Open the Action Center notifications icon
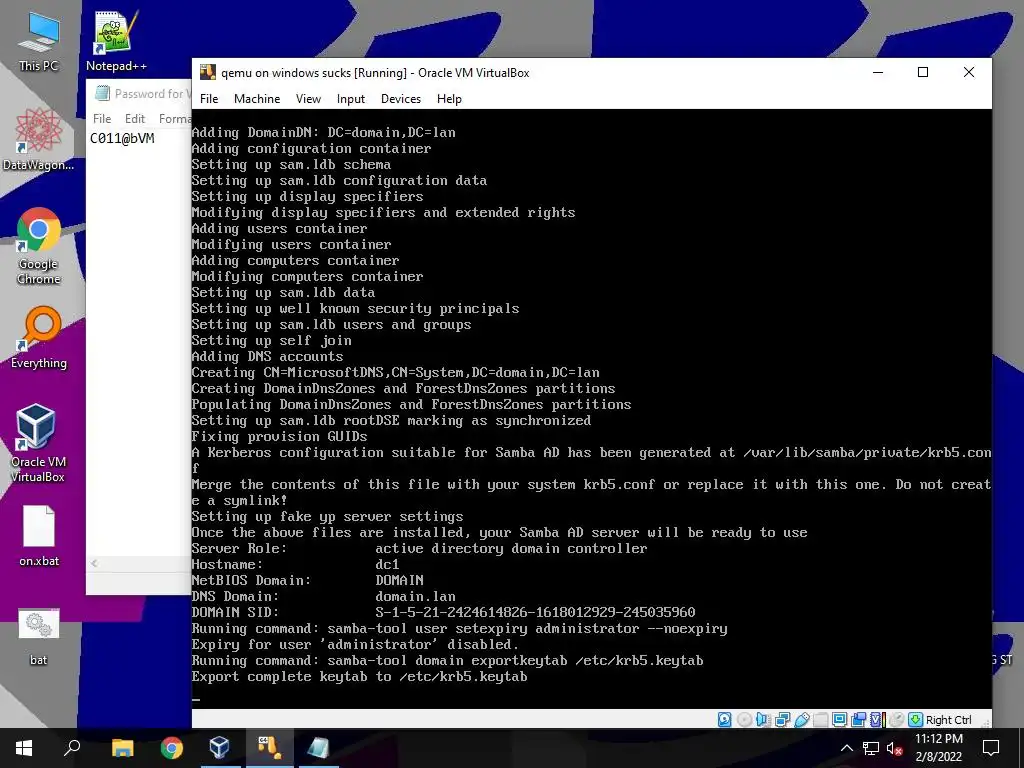This screenshot has width=1024, height=768. tap(991, 748)
